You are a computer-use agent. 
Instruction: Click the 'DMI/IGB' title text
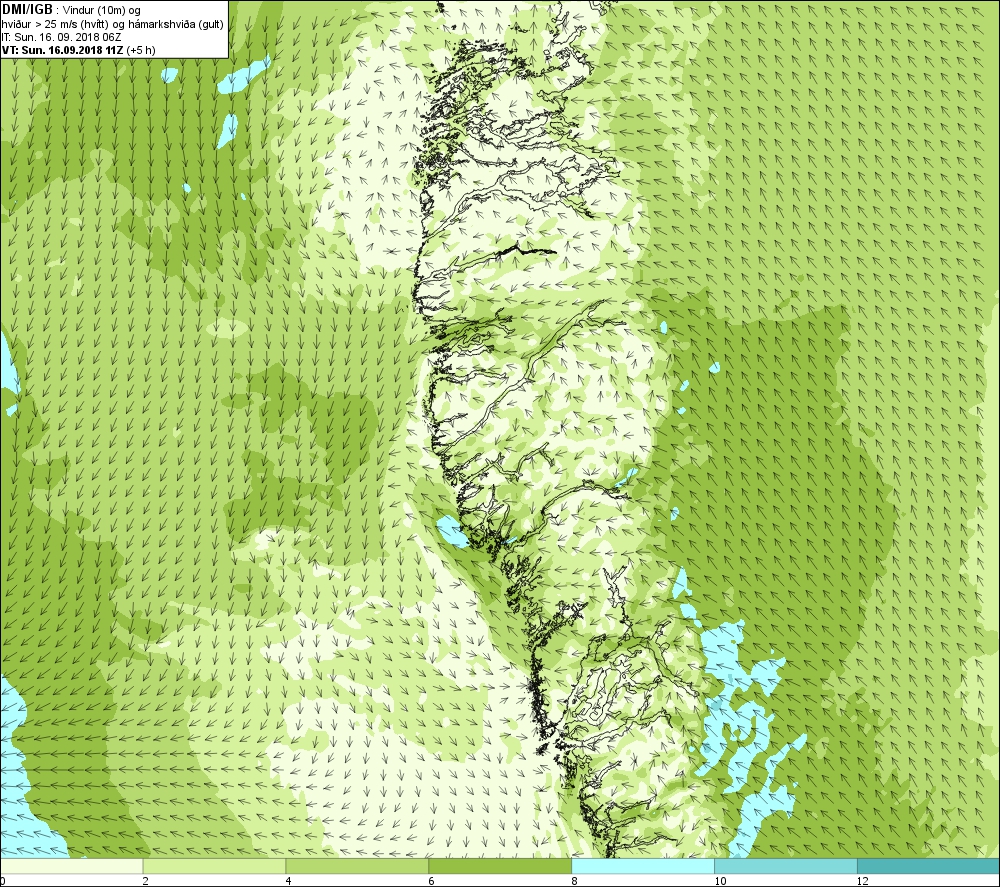pyautogui.click(x=27, y=10)
